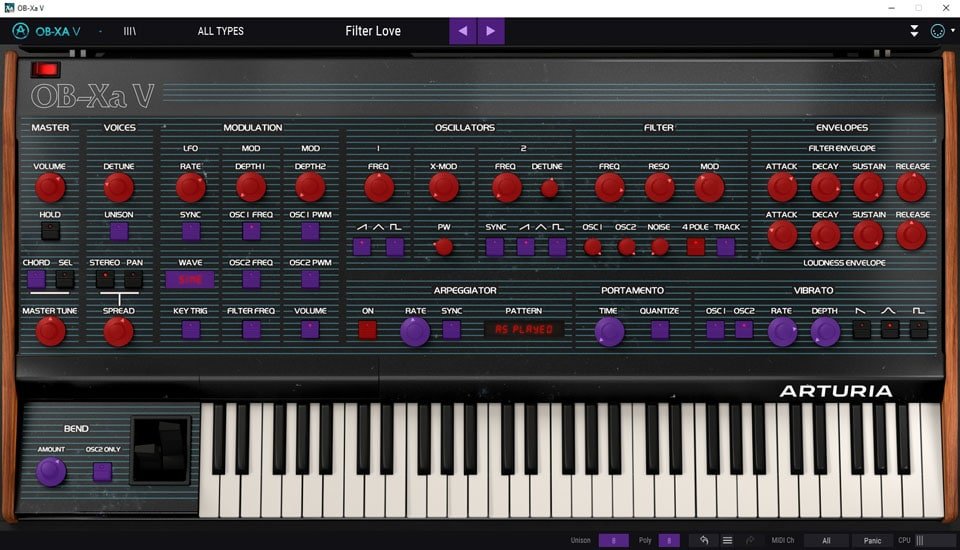Open the MIDI Ch All selector
960x550 pixels.
point(826,540)
